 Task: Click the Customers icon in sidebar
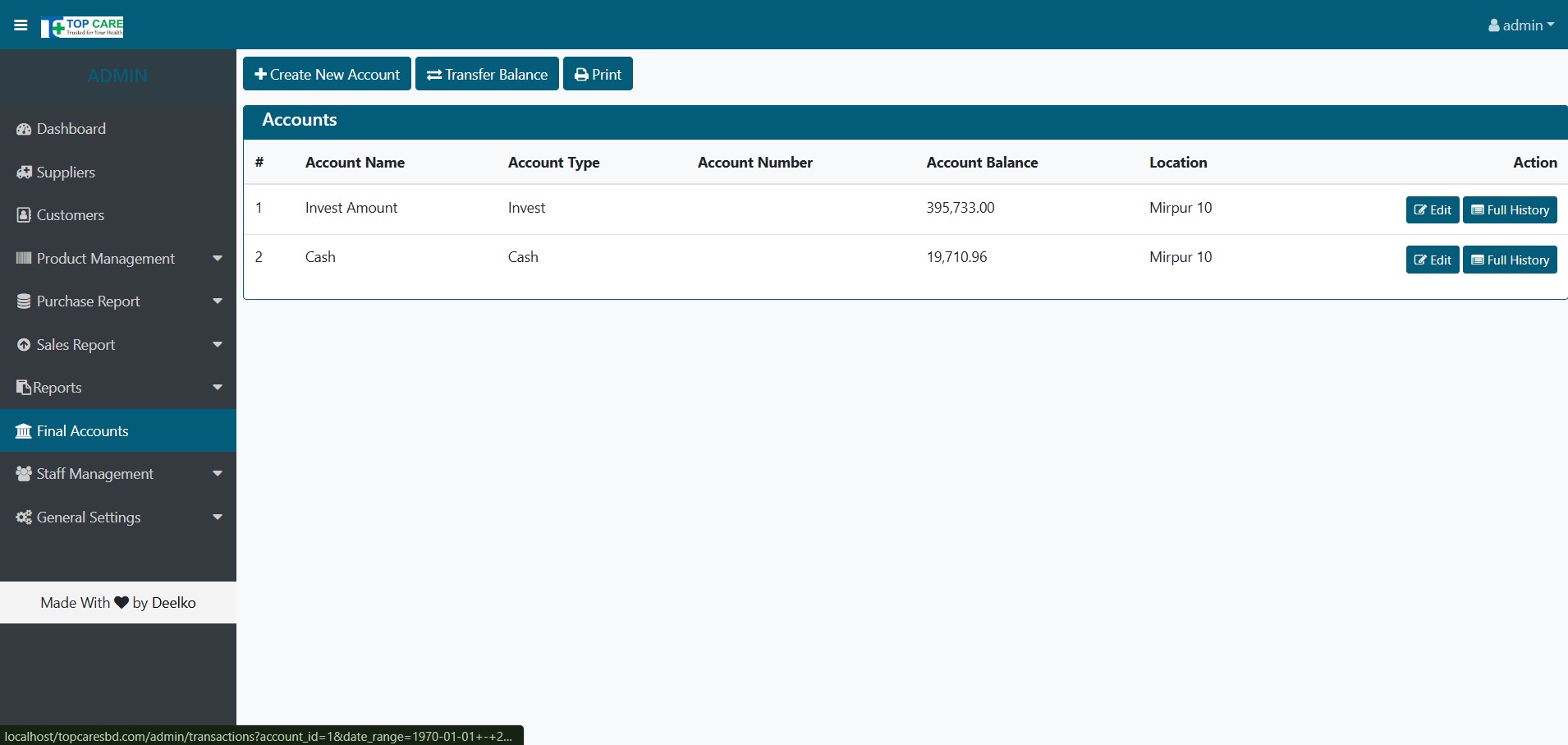pyautogui.click(x=24, y=215)
